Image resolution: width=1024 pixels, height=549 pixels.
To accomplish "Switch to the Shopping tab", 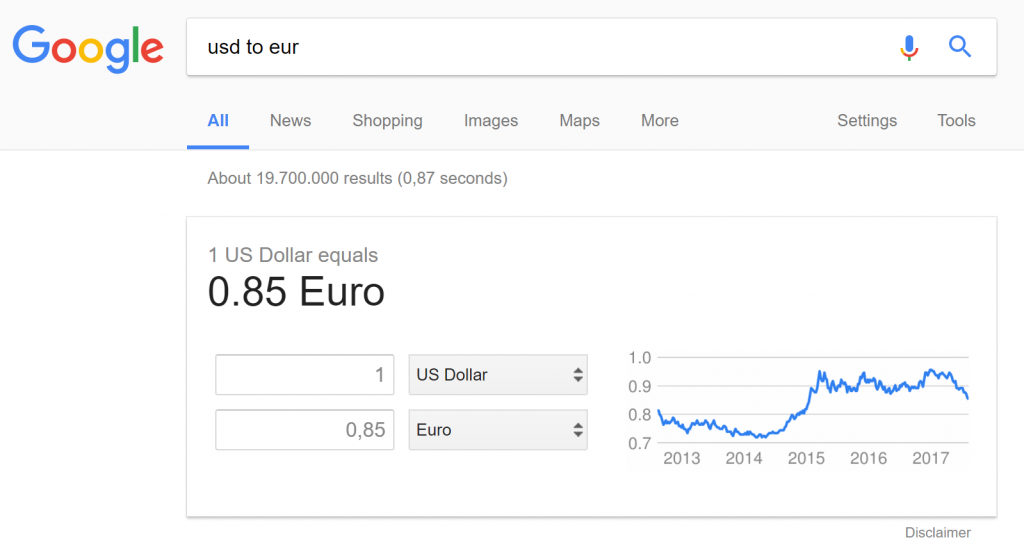I will [x=387, y=121].
